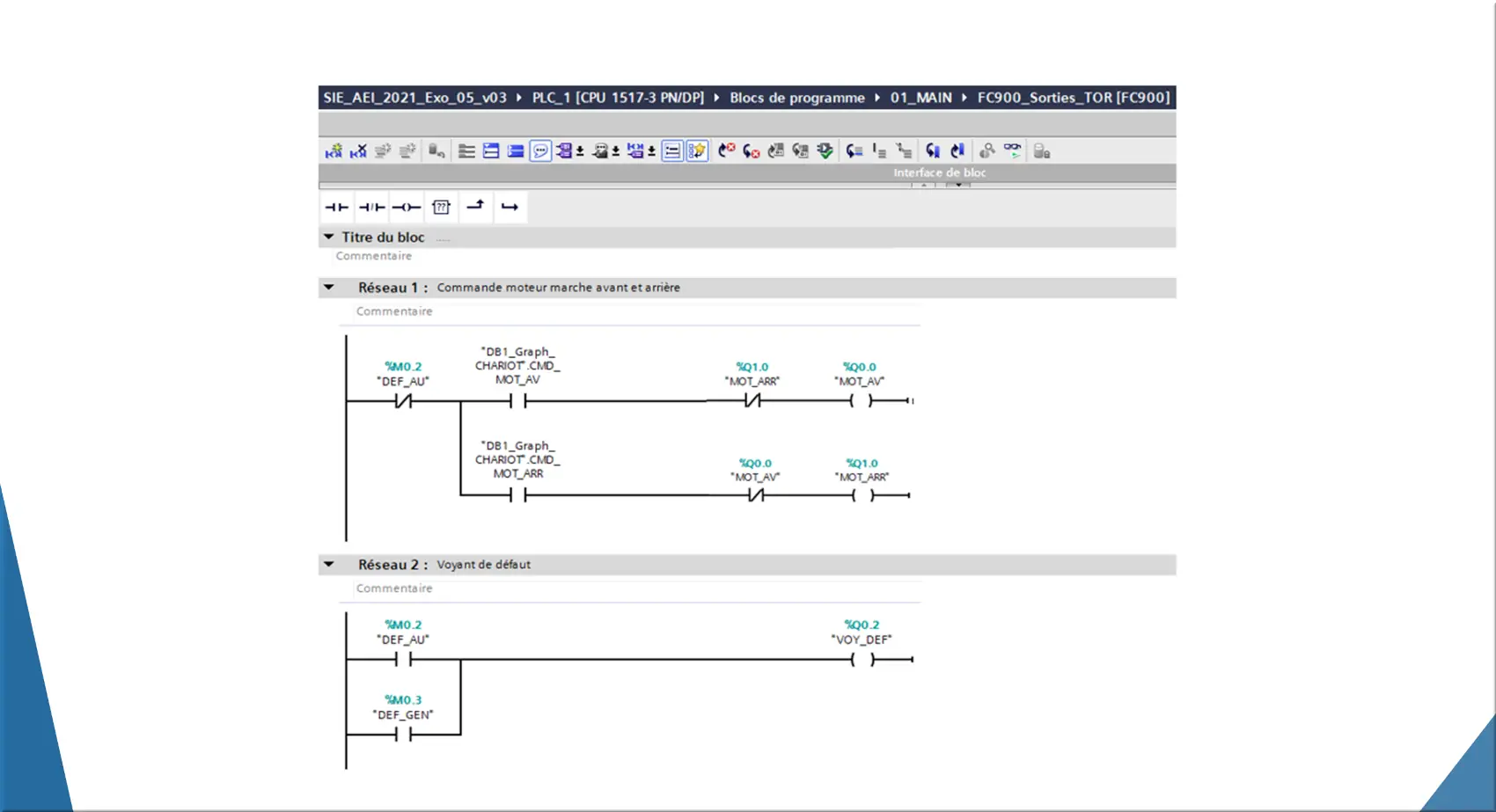Screen dimensions: 1496x812
Task: Insert an empty box from favorites
Action: [x=441, y=208]
